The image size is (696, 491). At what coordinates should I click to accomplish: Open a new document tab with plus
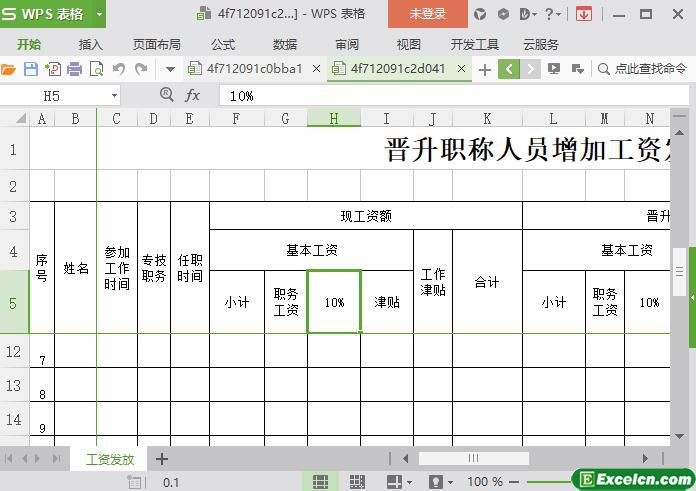click(485, 69)
